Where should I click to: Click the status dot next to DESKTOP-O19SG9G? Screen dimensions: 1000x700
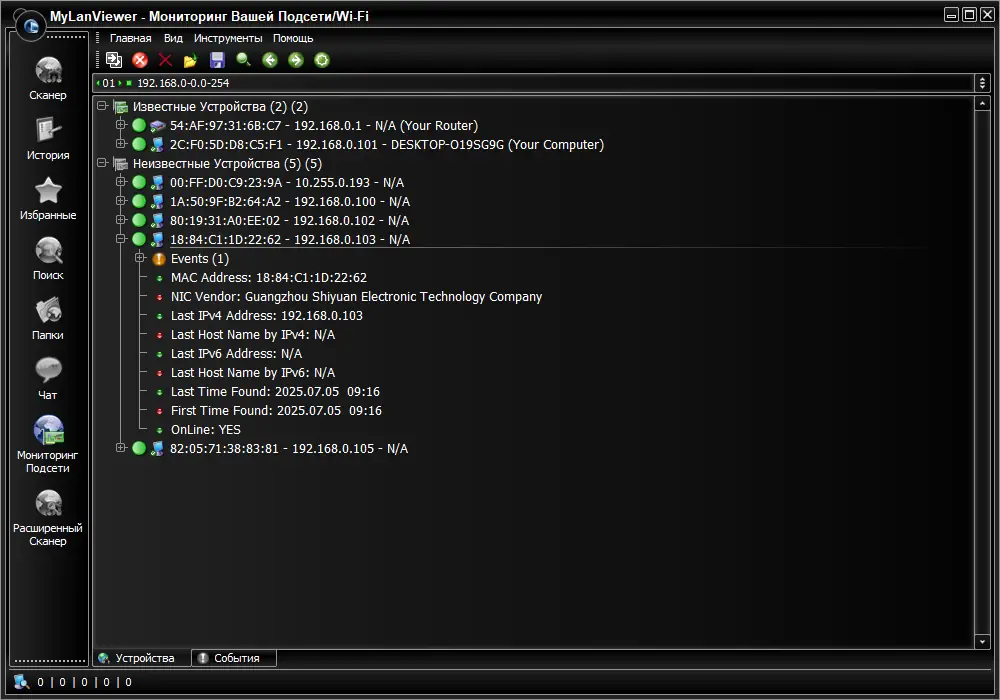[x=139, y=144]
